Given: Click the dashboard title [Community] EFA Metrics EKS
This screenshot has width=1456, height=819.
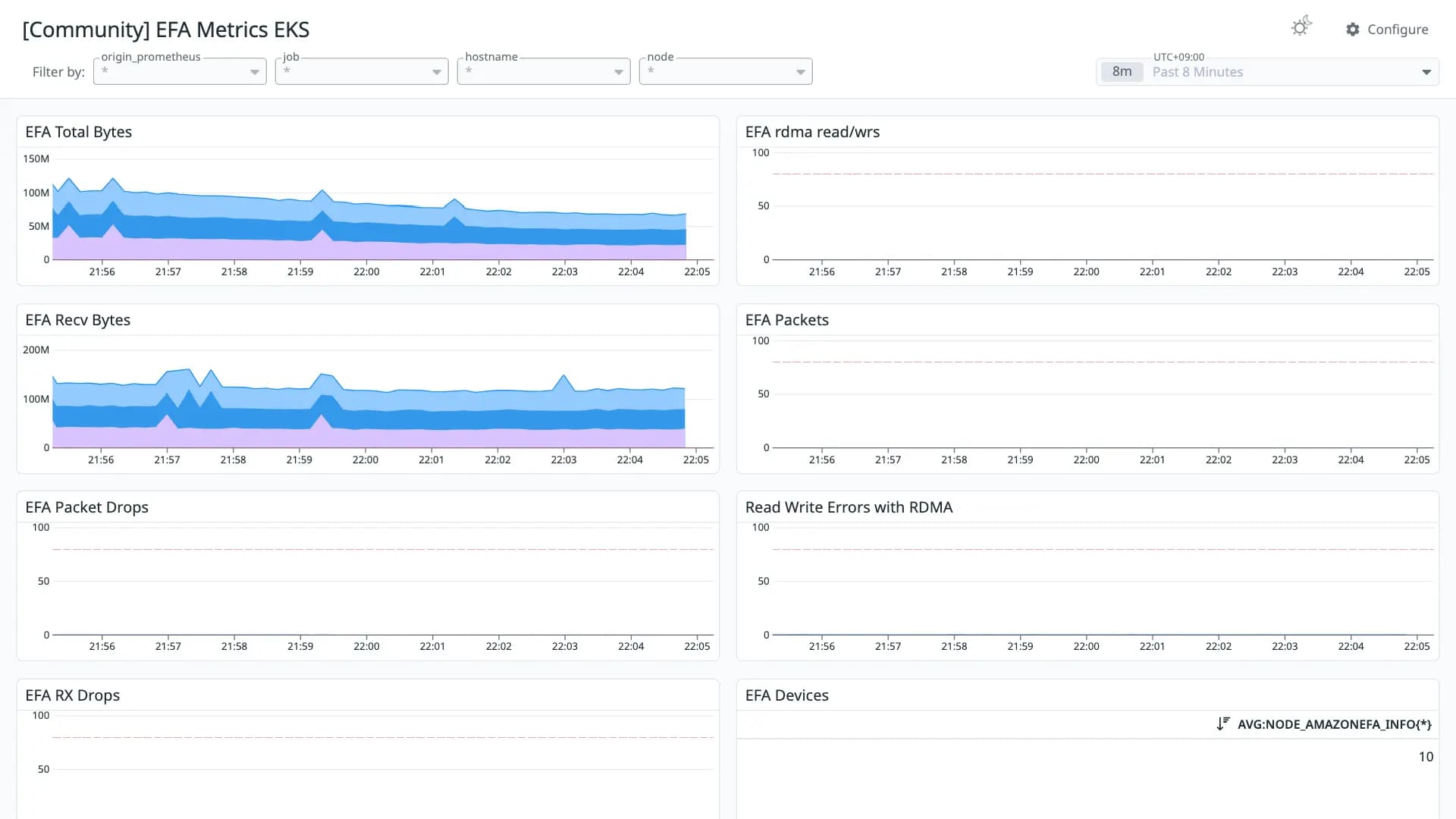Looking at the screenshot, I should tap(166, 30).
